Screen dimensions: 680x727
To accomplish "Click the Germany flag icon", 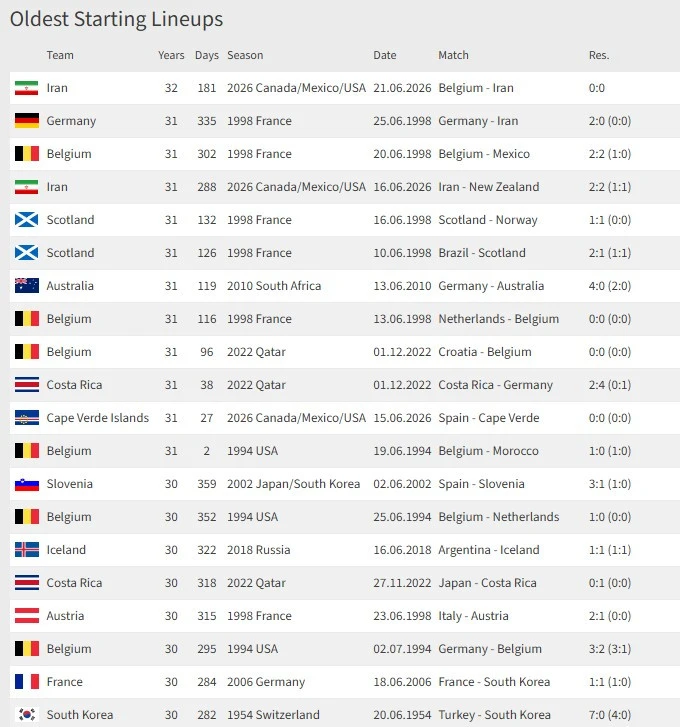I will tap(26, 121).
